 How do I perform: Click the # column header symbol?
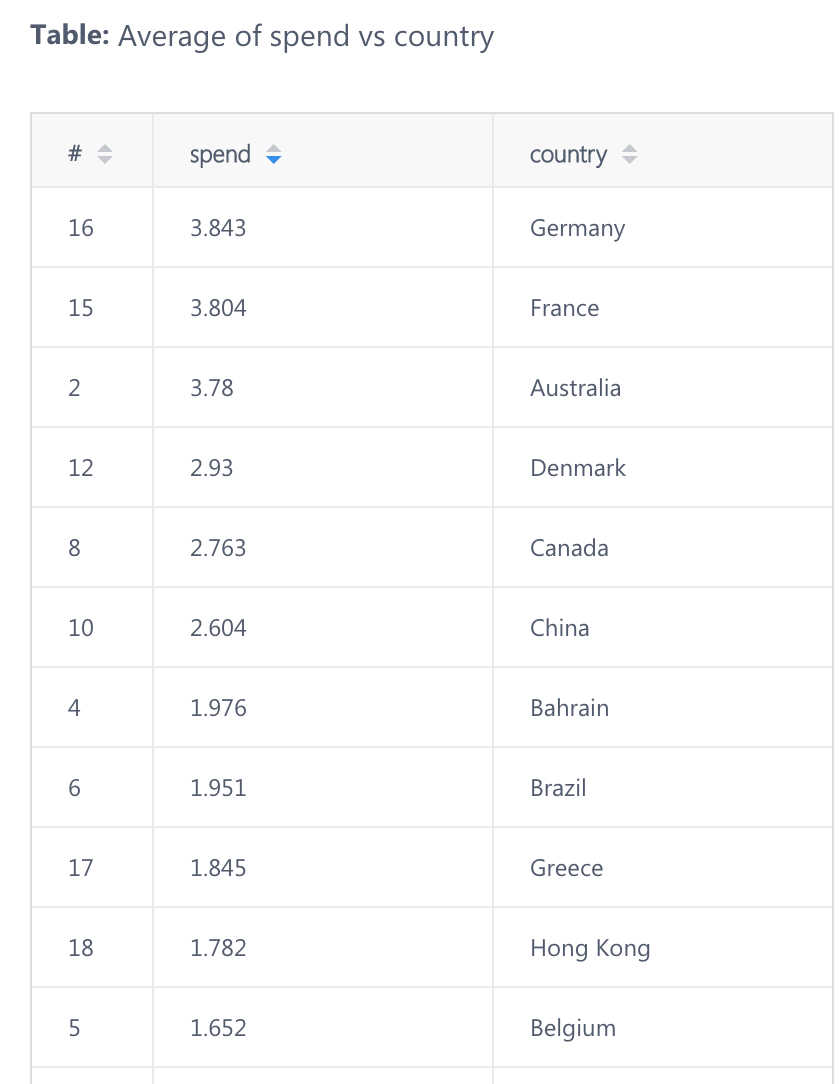click(x=75, y=155)
